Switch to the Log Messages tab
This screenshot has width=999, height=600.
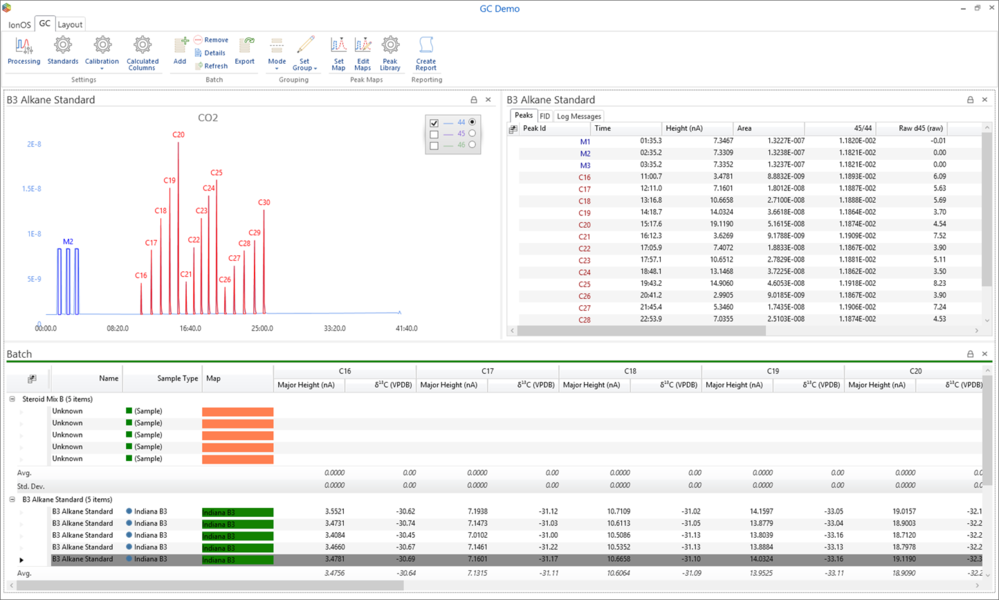(x=579, y=116)
